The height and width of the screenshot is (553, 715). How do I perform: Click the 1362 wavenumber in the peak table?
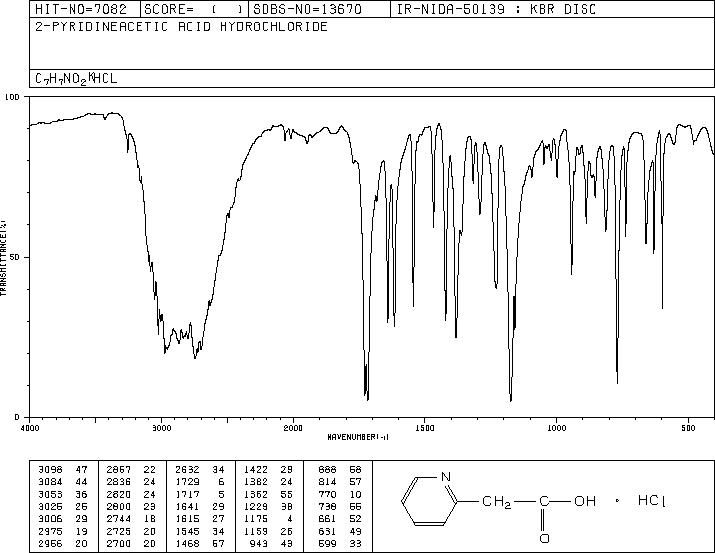coord(256,494)
